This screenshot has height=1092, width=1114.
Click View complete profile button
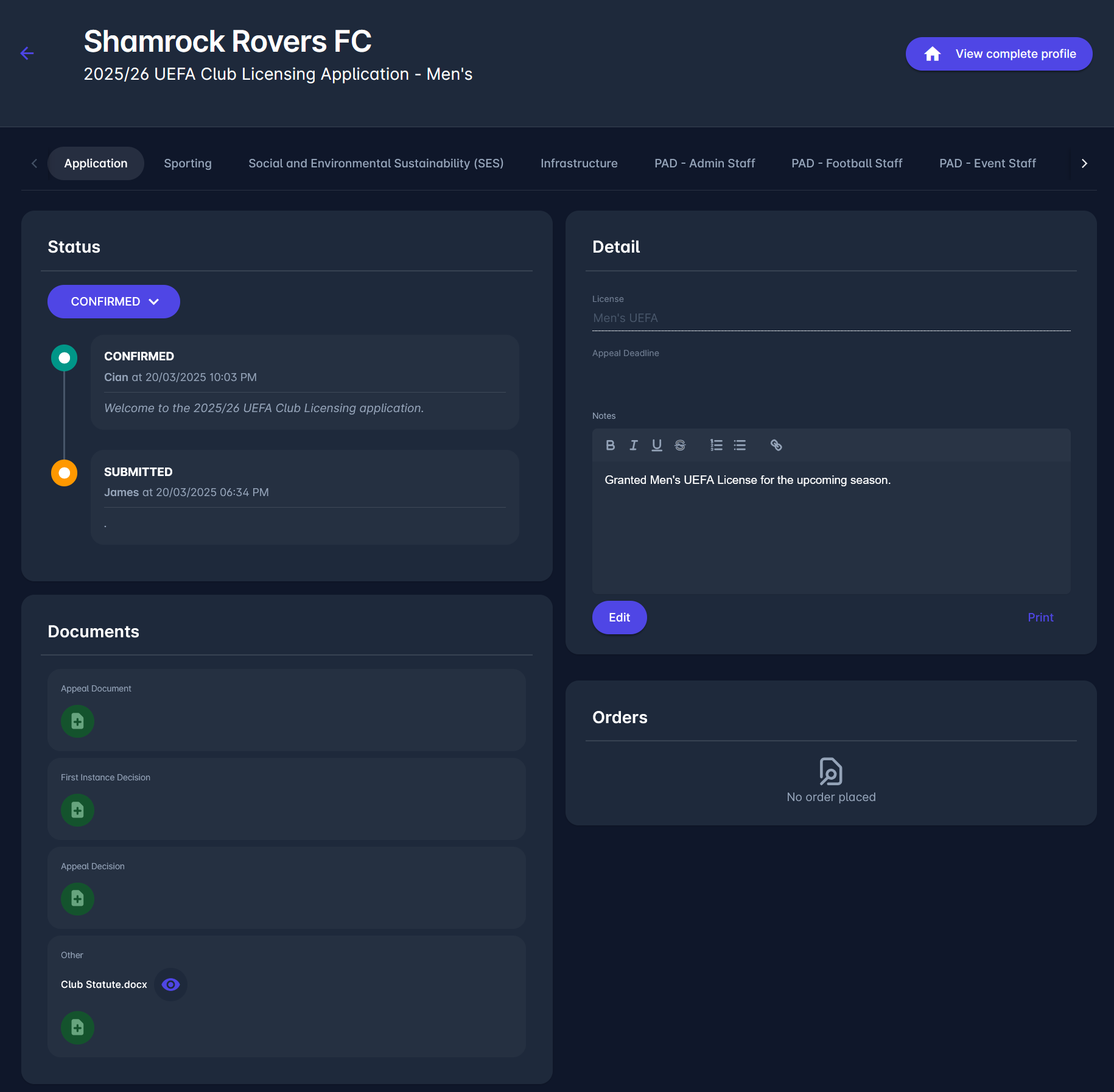pos(998,54)
